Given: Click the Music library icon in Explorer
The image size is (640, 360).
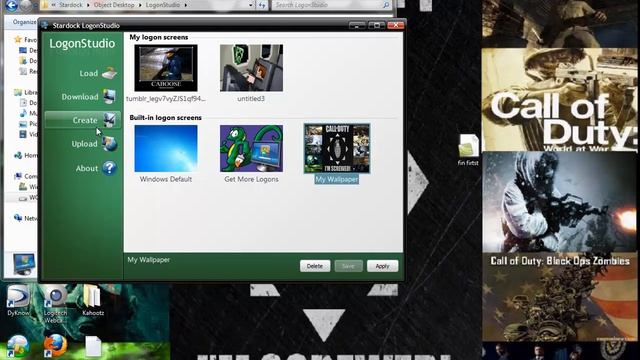Looking at the screenshot, I should pos(23,113).
